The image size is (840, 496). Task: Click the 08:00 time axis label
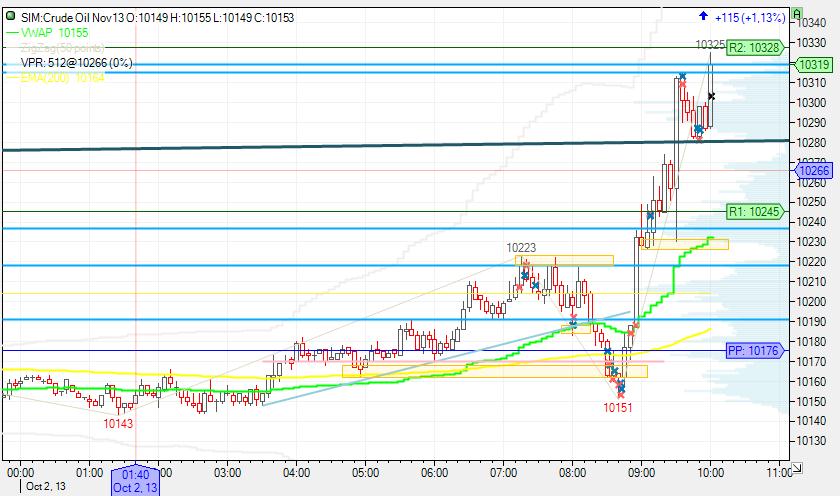click(572, 472)
